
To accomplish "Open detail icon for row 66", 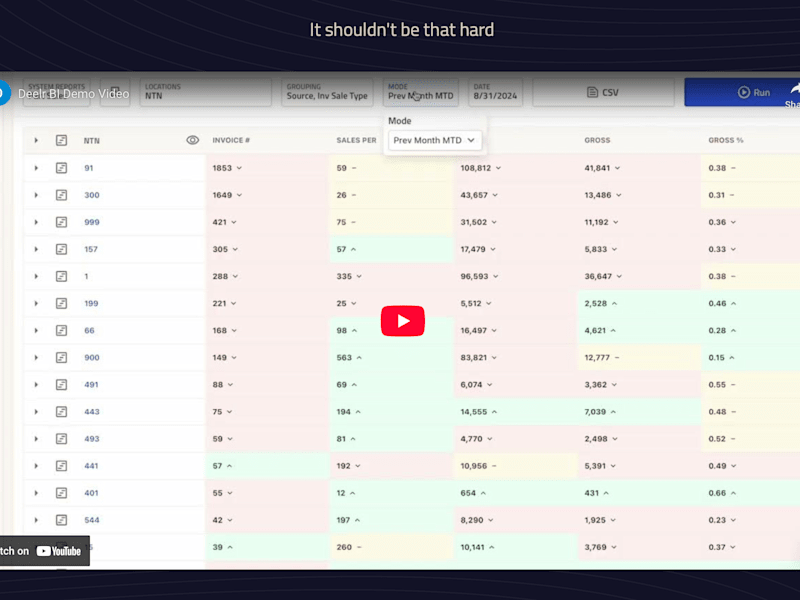I will [61, 330].
